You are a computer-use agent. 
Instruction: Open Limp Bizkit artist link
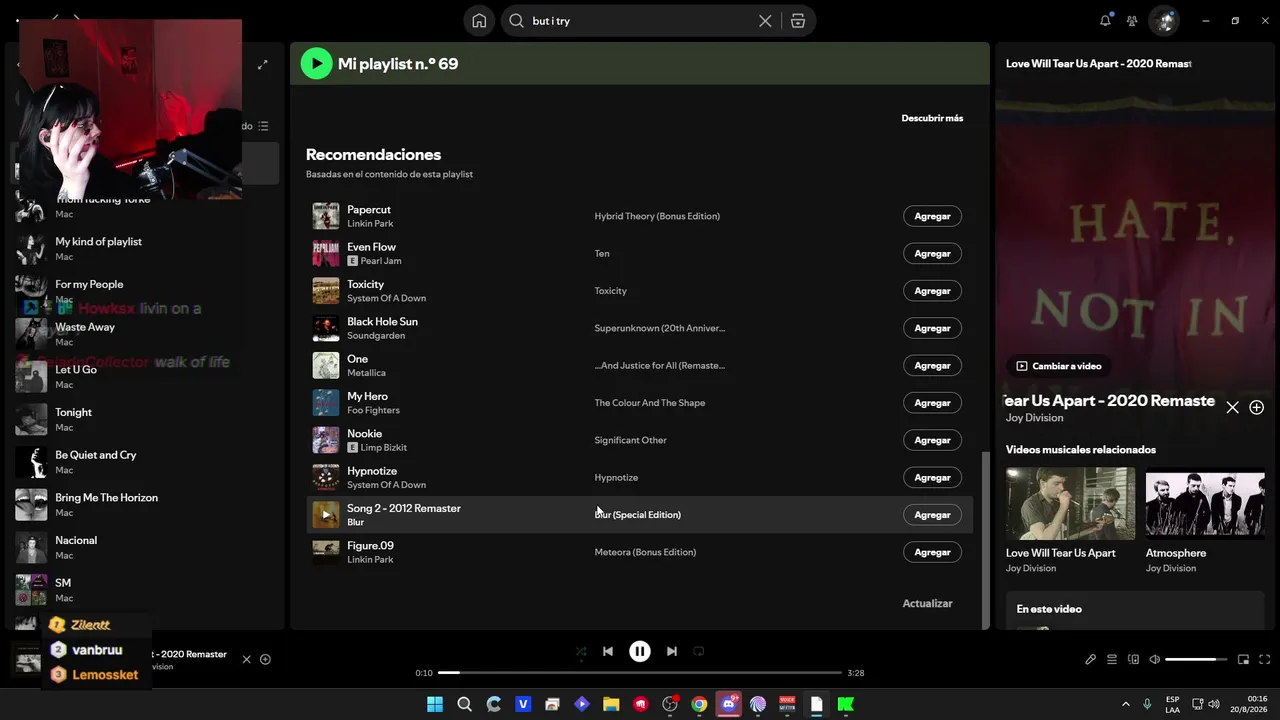coord(384,448)
